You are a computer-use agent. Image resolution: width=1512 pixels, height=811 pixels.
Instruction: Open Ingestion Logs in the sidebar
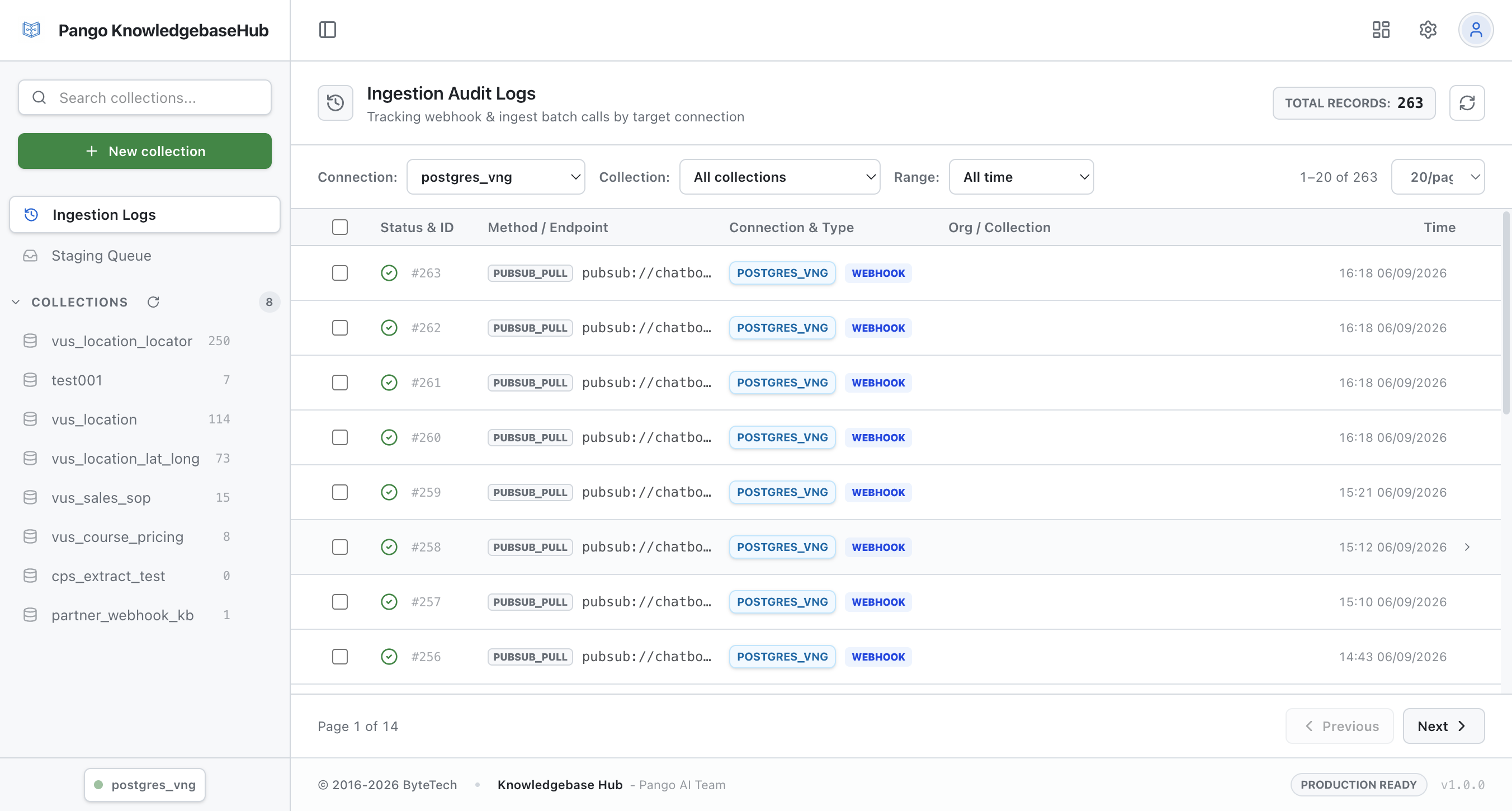[x=144, y=214]
